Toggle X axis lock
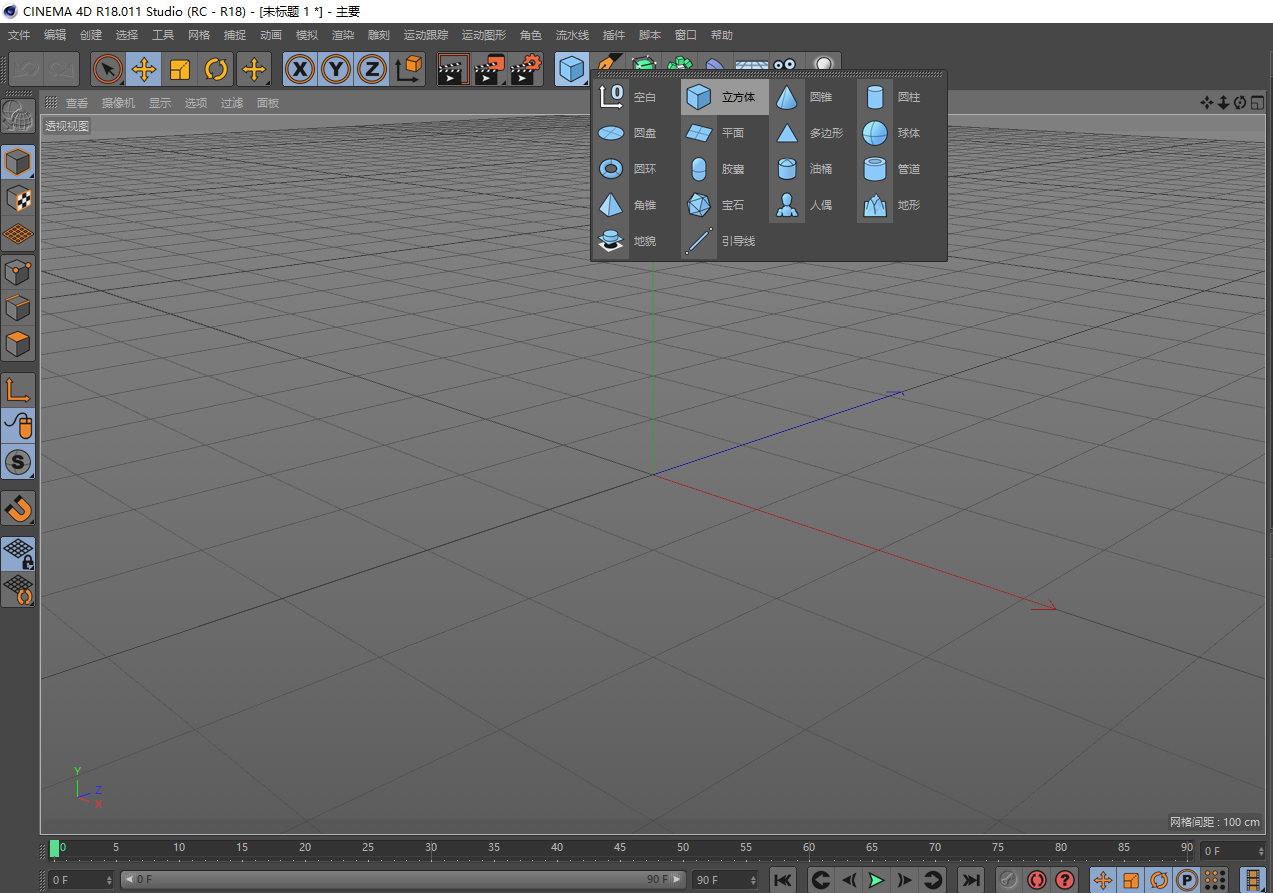This screenshot has width=1273, height=893. click(x=300, y=69)
